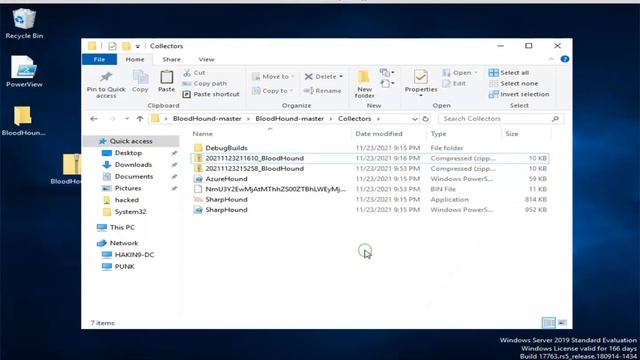Open Documents in the navigation pane
Image resolution: width=640 pixels, height=360 pixels.
[133, 176]
